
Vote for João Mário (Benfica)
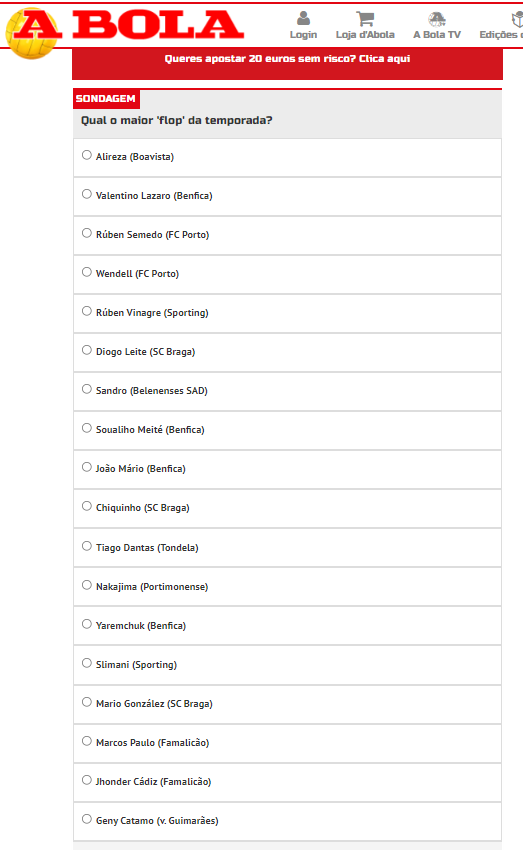[x=87, y=467]
